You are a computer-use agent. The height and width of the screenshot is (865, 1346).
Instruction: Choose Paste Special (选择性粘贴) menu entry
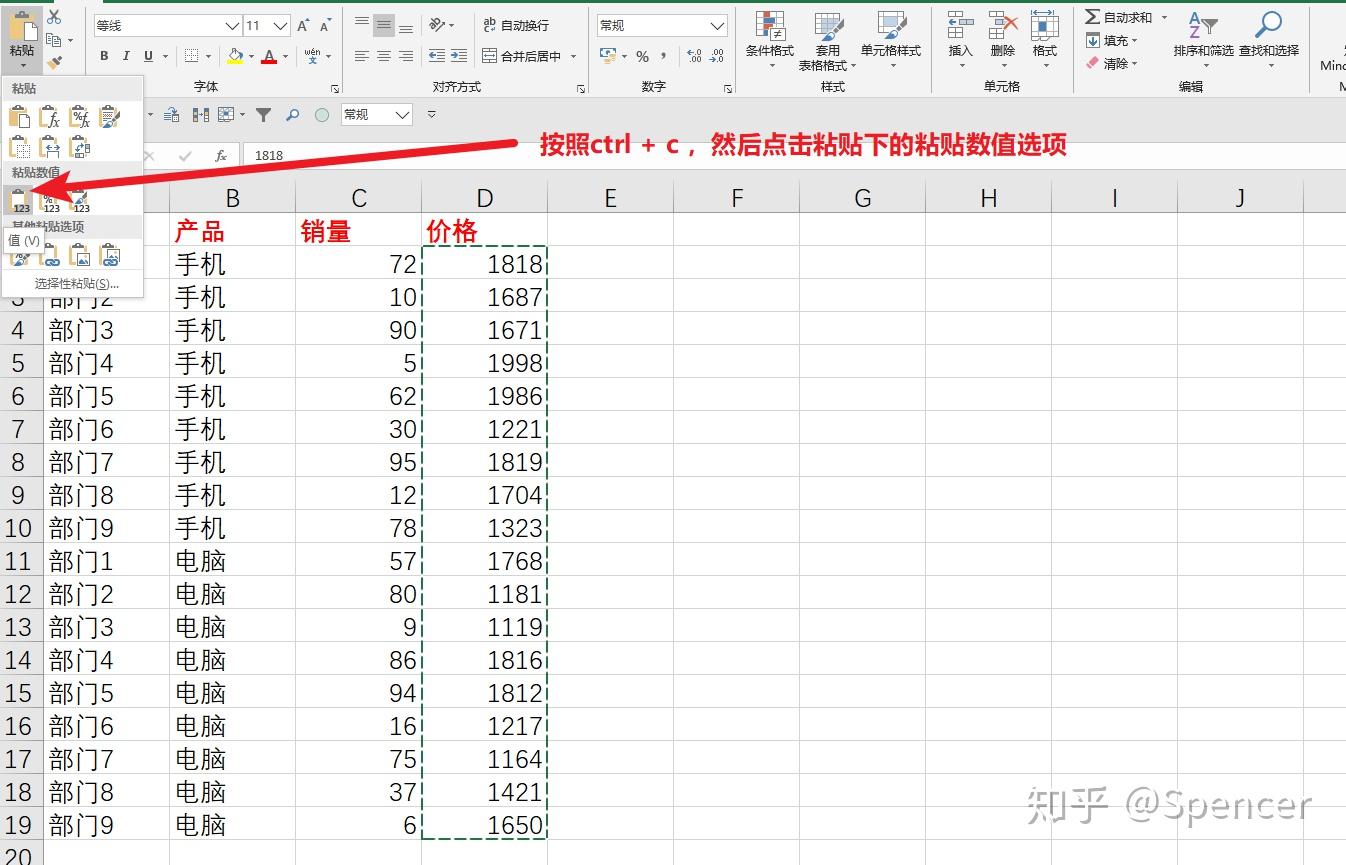coord(76,283)
